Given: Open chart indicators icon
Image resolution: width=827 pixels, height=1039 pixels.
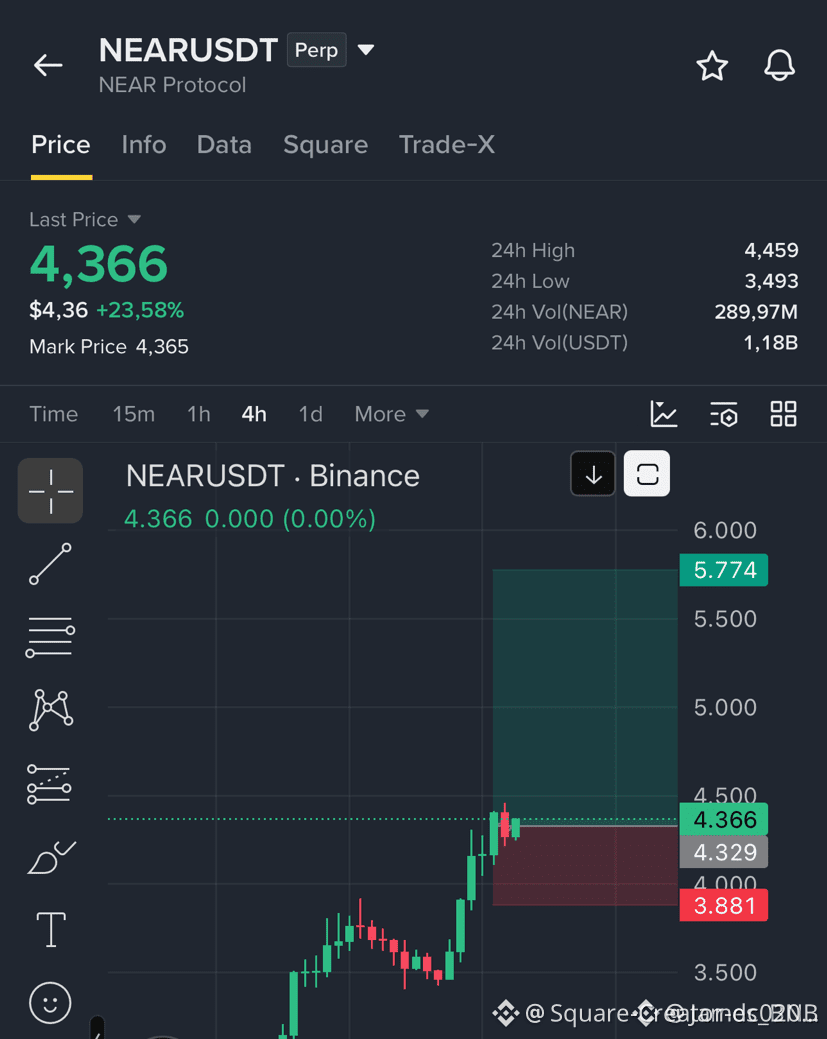Looking at the screenshot, I should pyautogui.click(x=663, y=414).
